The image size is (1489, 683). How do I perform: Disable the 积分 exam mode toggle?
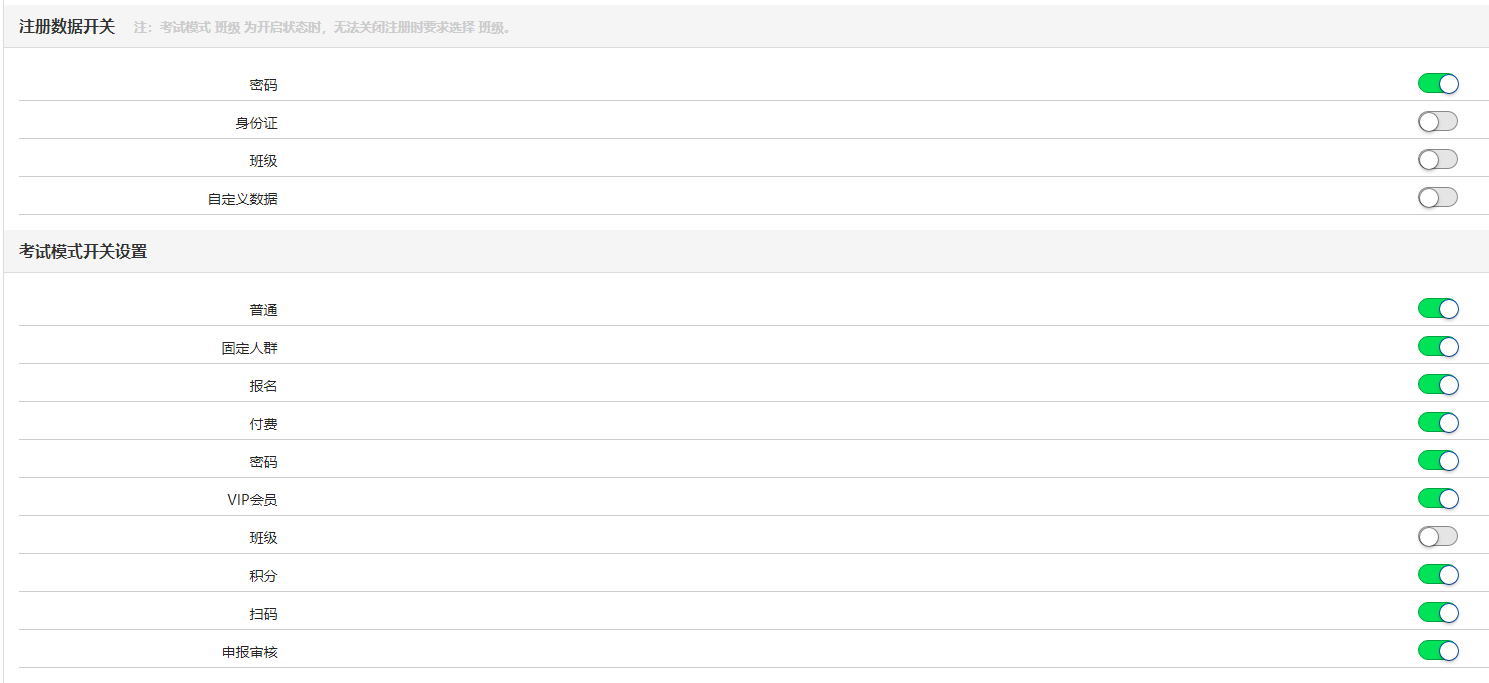click(x=1438, y=575)
